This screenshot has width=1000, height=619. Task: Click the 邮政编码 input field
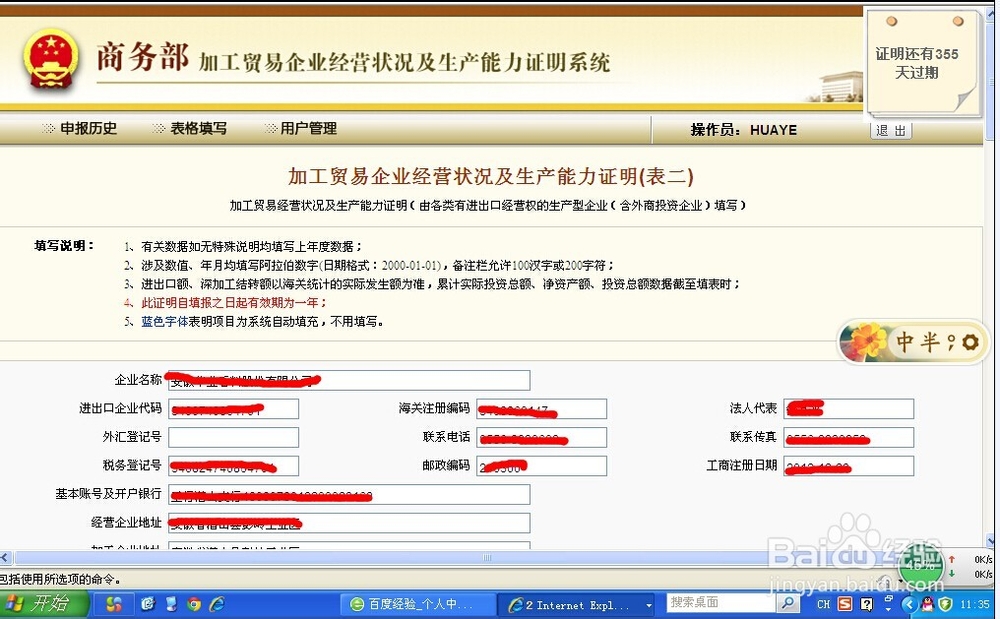pos(541,466)
